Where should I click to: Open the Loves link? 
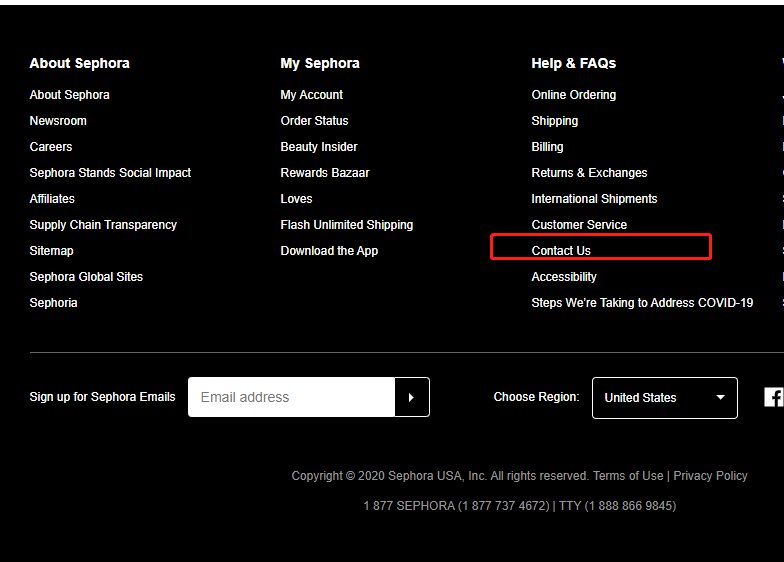click(x=296, y=198)
